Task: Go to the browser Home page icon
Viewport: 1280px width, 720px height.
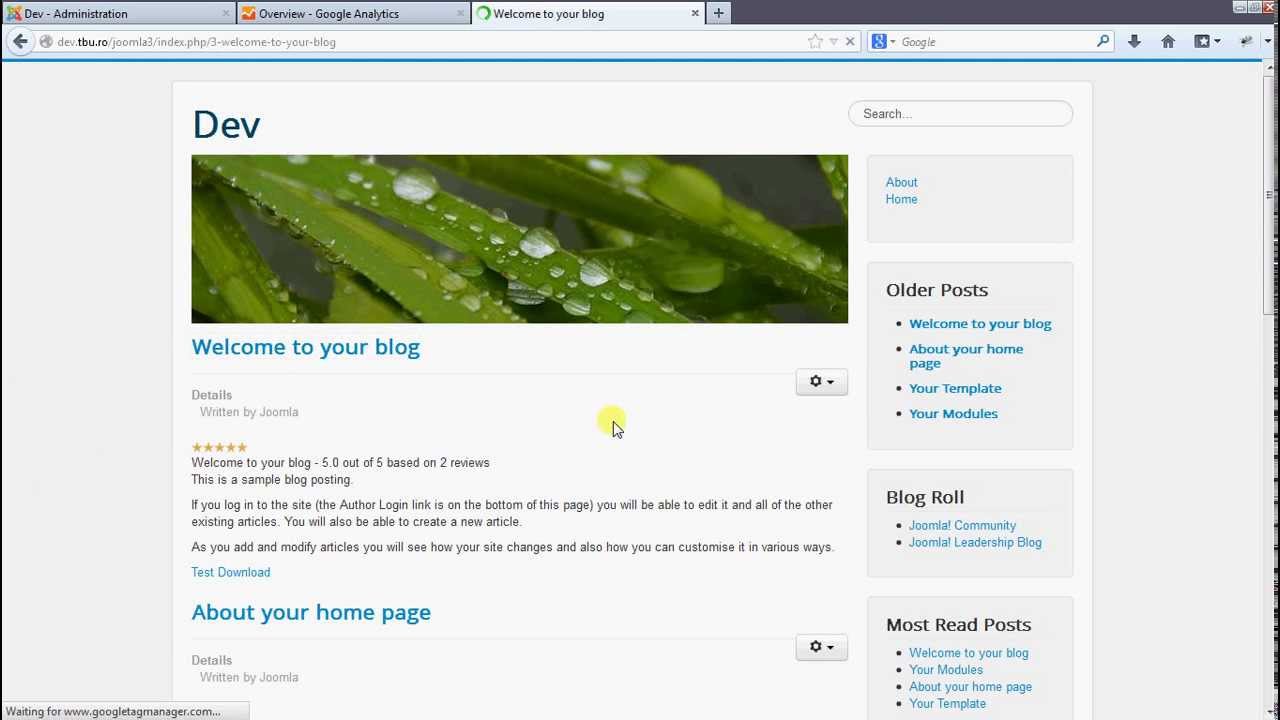Action: tap(1167, 41)
